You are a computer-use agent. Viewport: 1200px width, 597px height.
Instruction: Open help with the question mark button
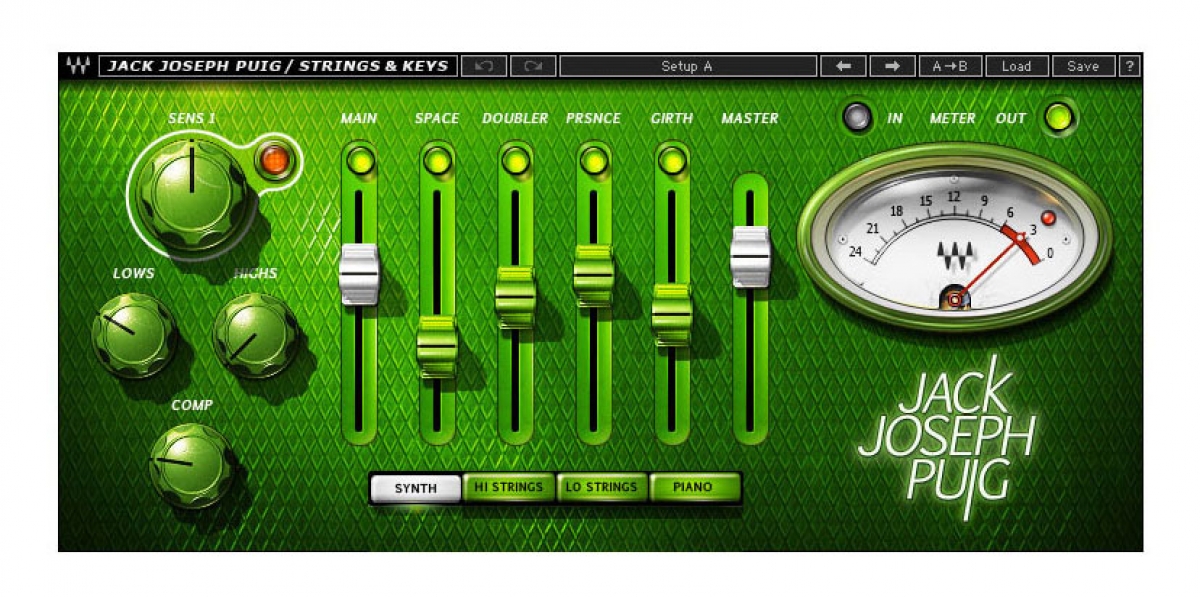tap(1129, 67)
